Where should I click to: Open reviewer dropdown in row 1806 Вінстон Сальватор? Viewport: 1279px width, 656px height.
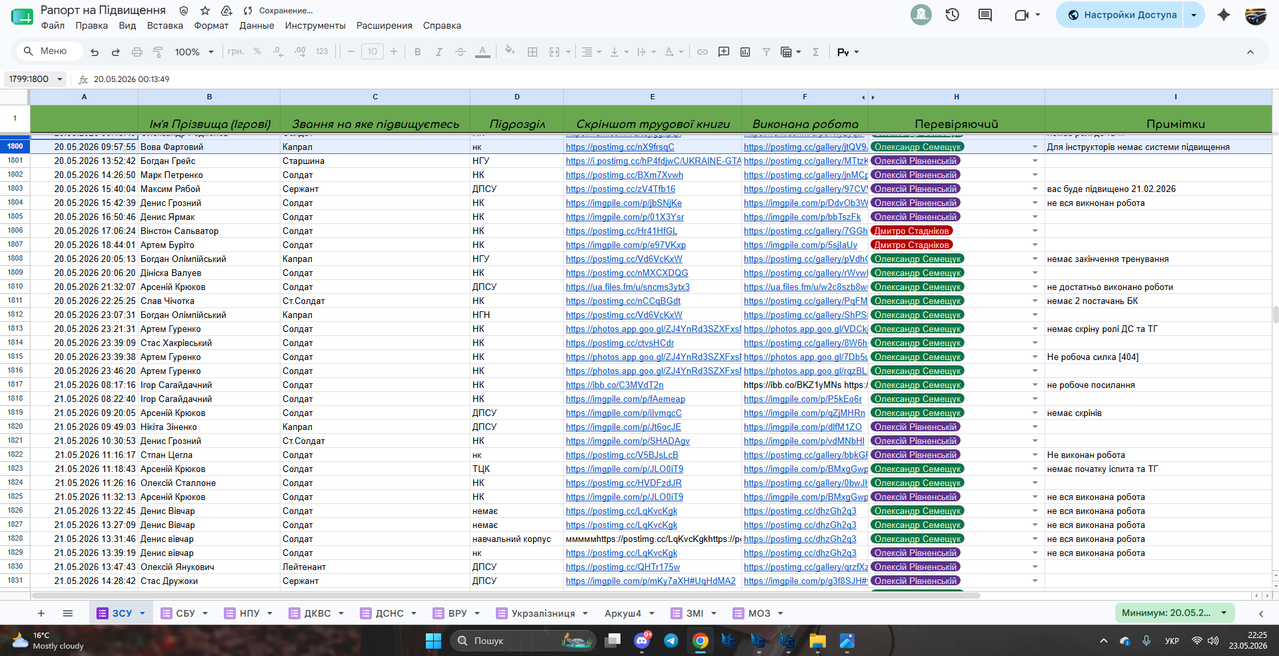pos(1035,231)
